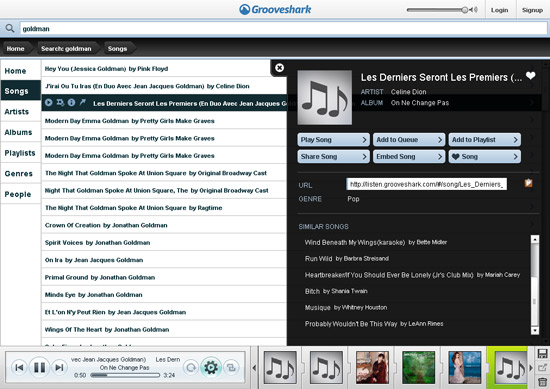Select the second music-note thumbnail in the queue
The width and height of the screenshot is (550, 389).
(326, 367)
